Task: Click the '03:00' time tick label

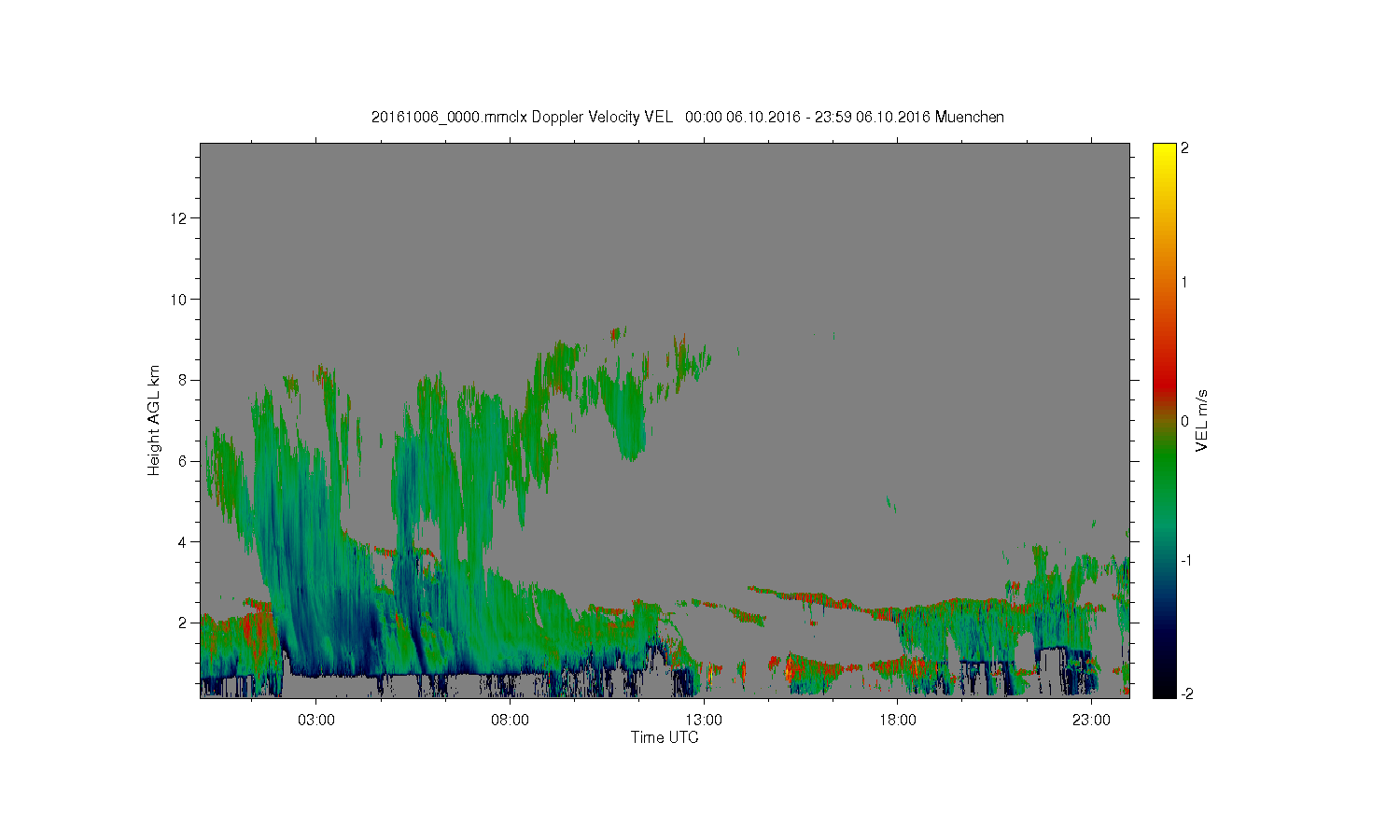Action: pos(315,721)
